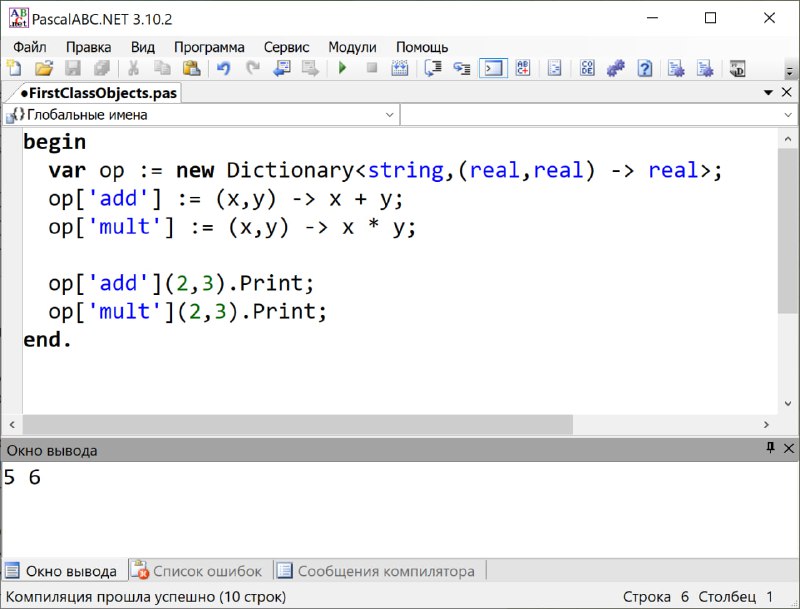Minimize the PascalABC.NET window
This screenshot has height=609, width=800.
coord(652,18)
